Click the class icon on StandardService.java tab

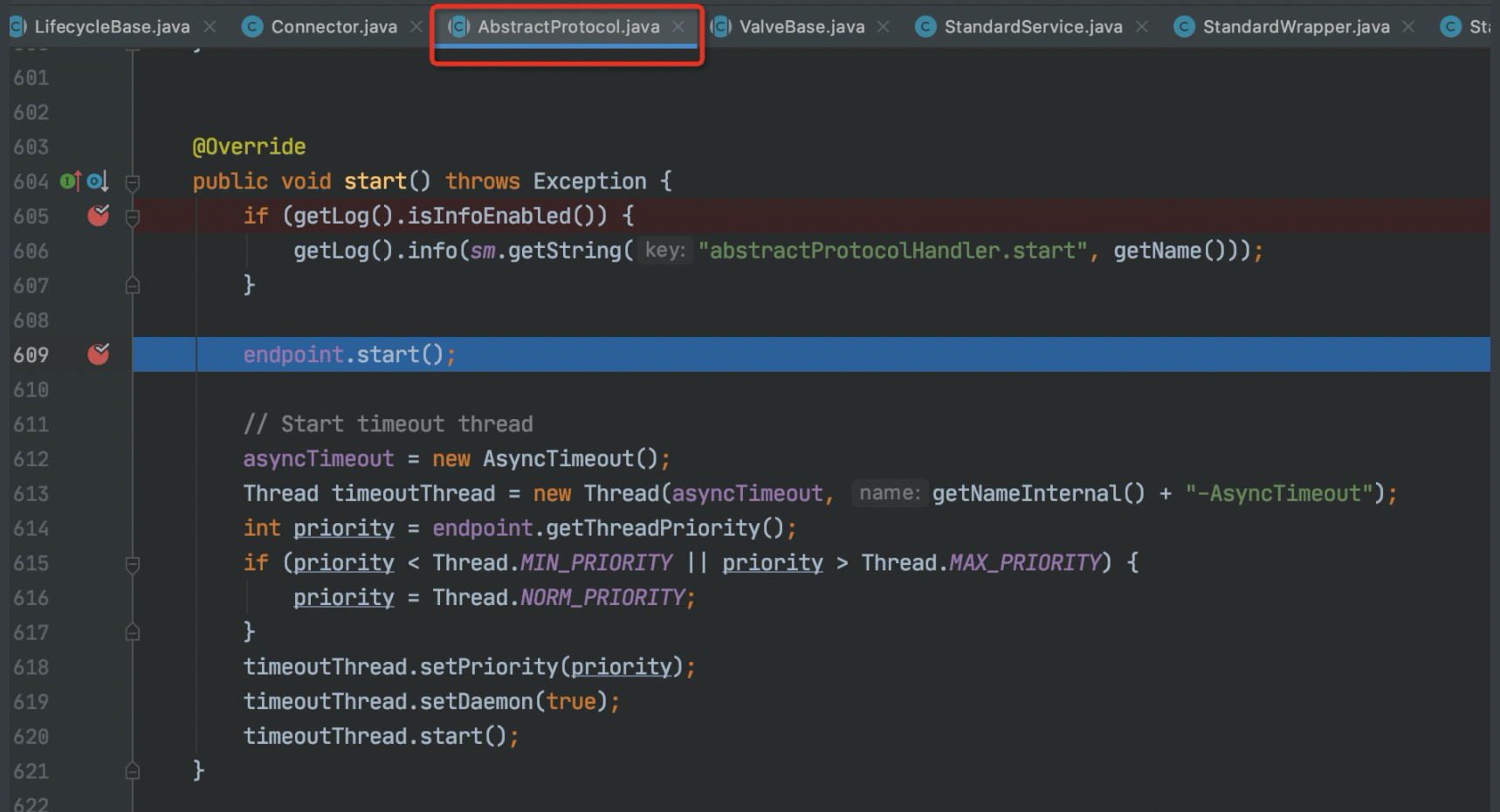pos(925,27)
